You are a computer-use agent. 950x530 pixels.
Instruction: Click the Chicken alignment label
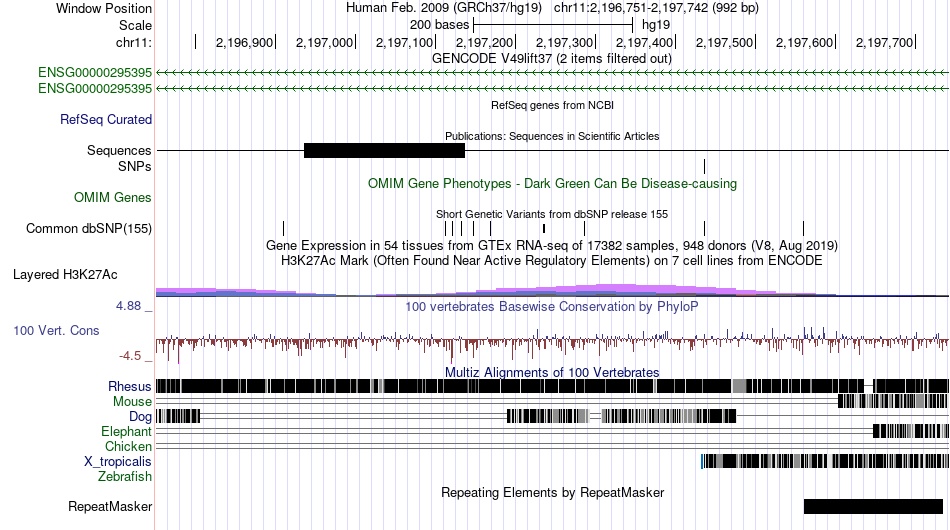click(128, 446)
